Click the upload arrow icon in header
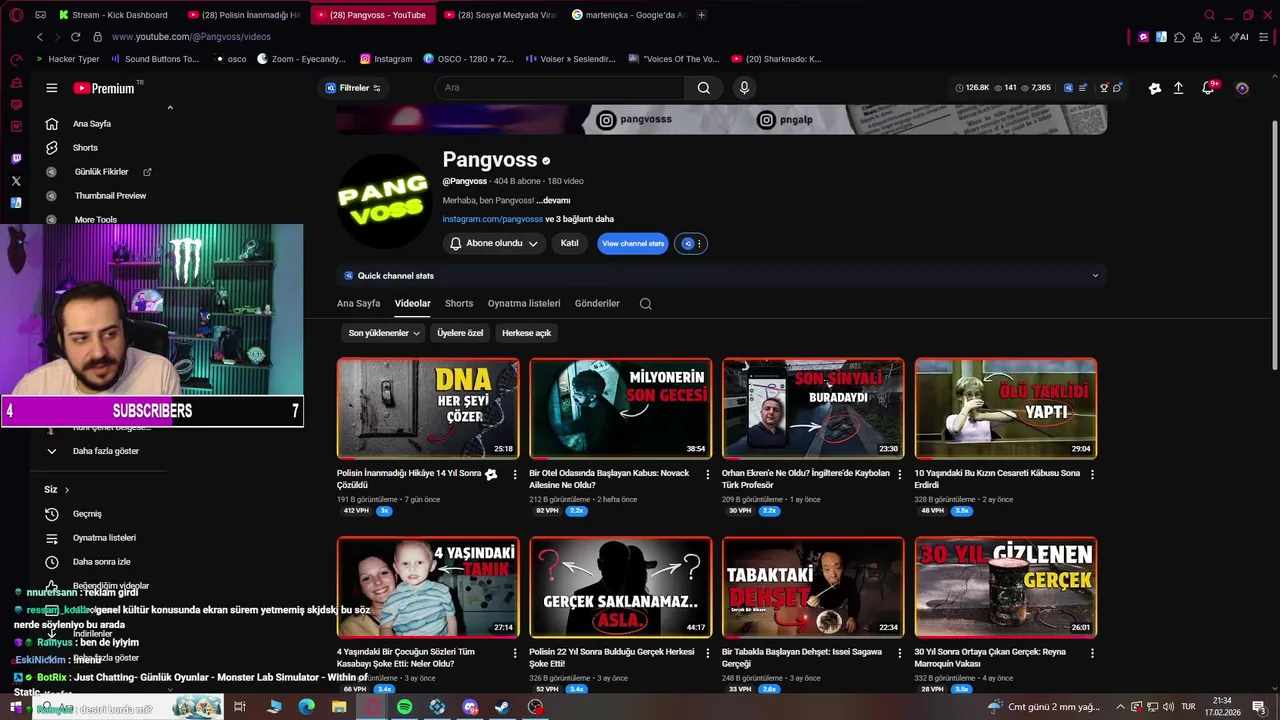The height and width of the screenshot is (720, 1280). coord(1178,88)
